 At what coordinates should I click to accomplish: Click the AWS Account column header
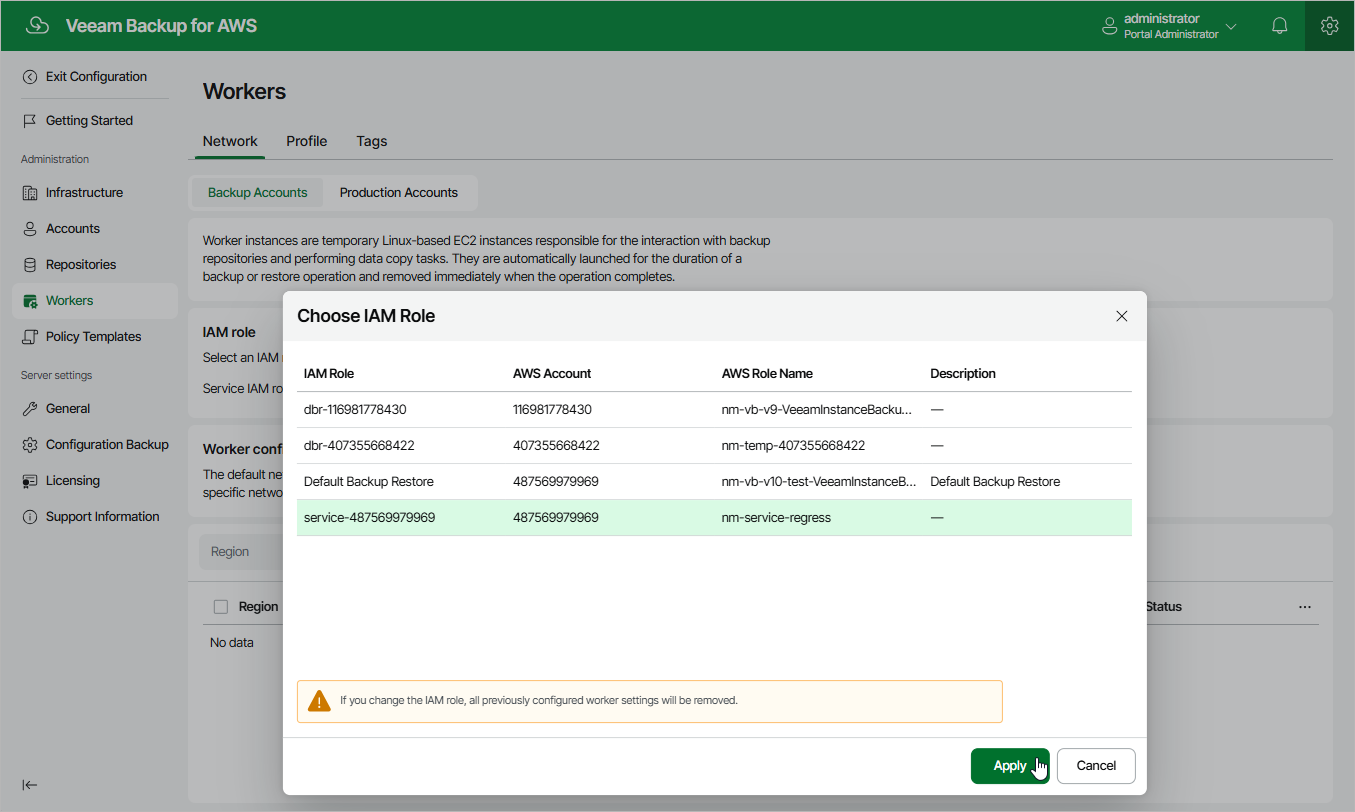point(552,374)
